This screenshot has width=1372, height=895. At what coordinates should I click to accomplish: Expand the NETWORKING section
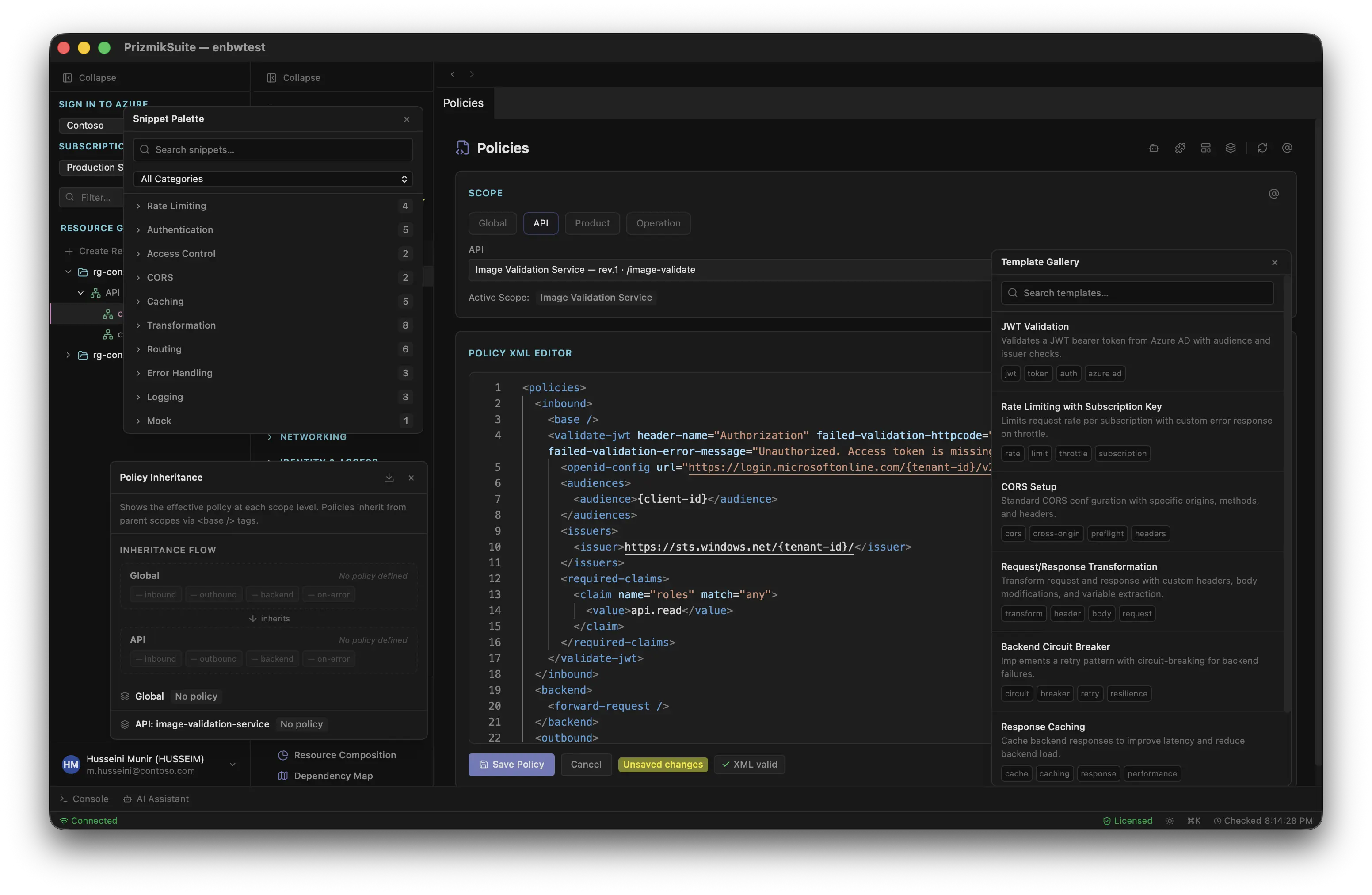coord(307,437)
